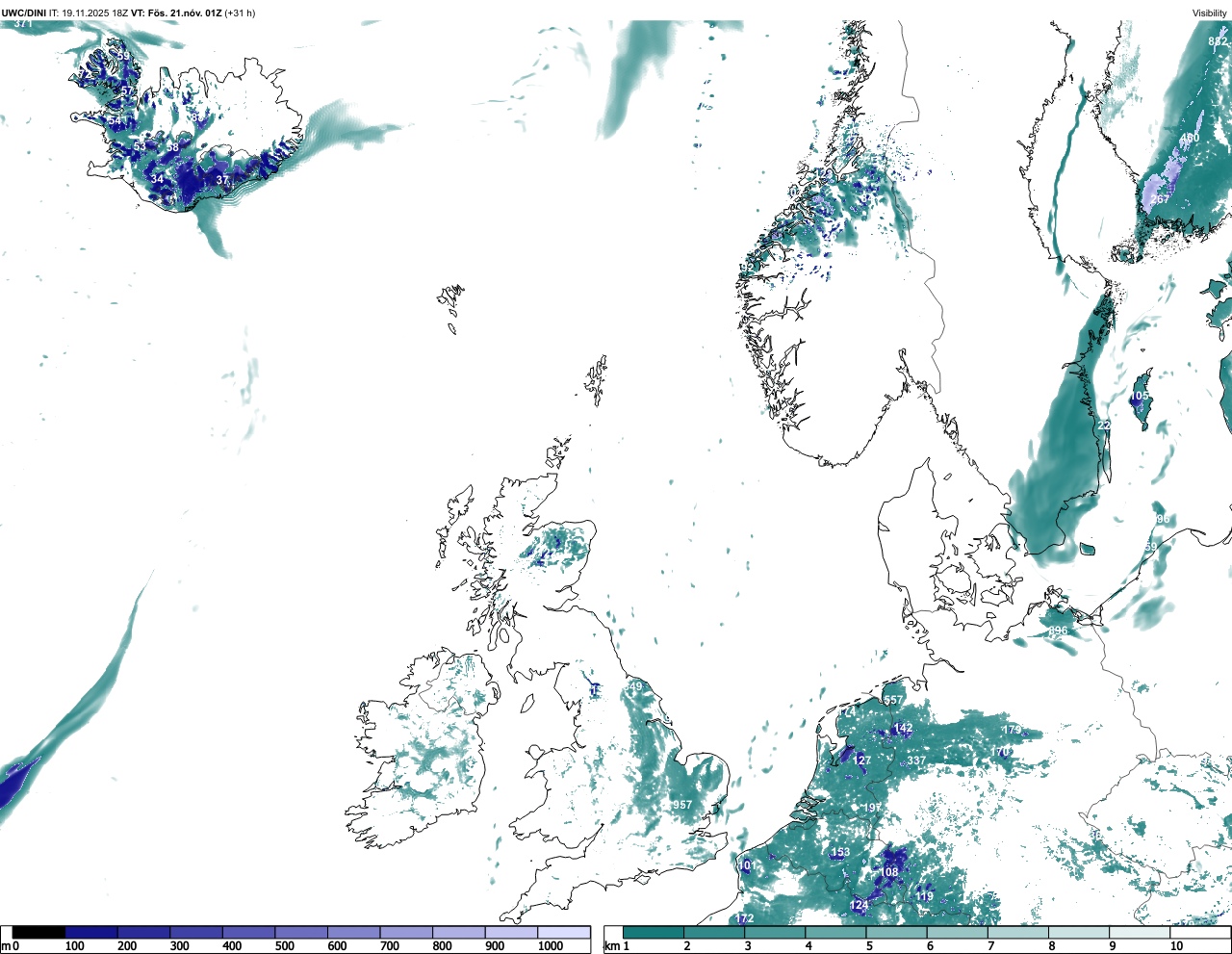Image resolution: width=1232 pixels, height=954 pixels.
Task: Click the '54' value near Snæfellsnes peninsula
Action: [x=115, y=120]
